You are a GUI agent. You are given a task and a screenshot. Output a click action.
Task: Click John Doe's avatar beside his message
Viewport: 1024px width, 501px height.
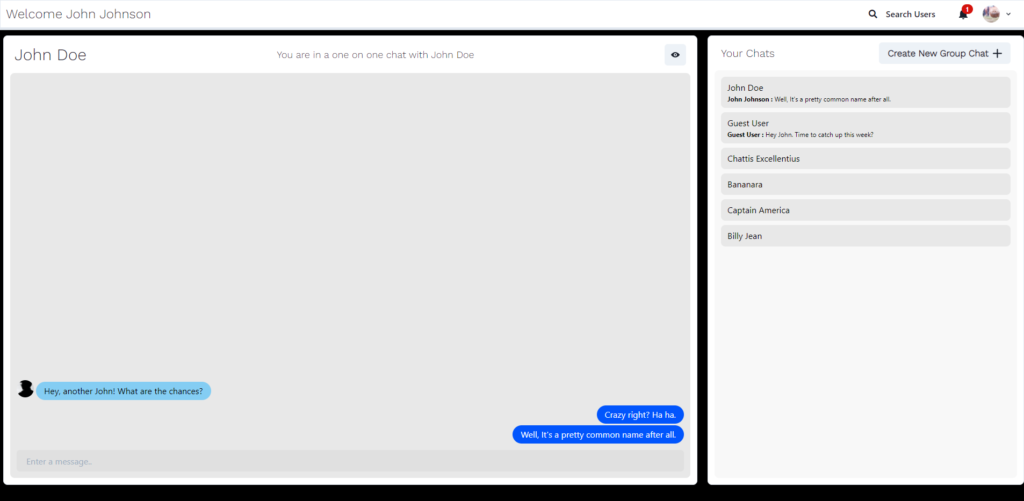25,389
